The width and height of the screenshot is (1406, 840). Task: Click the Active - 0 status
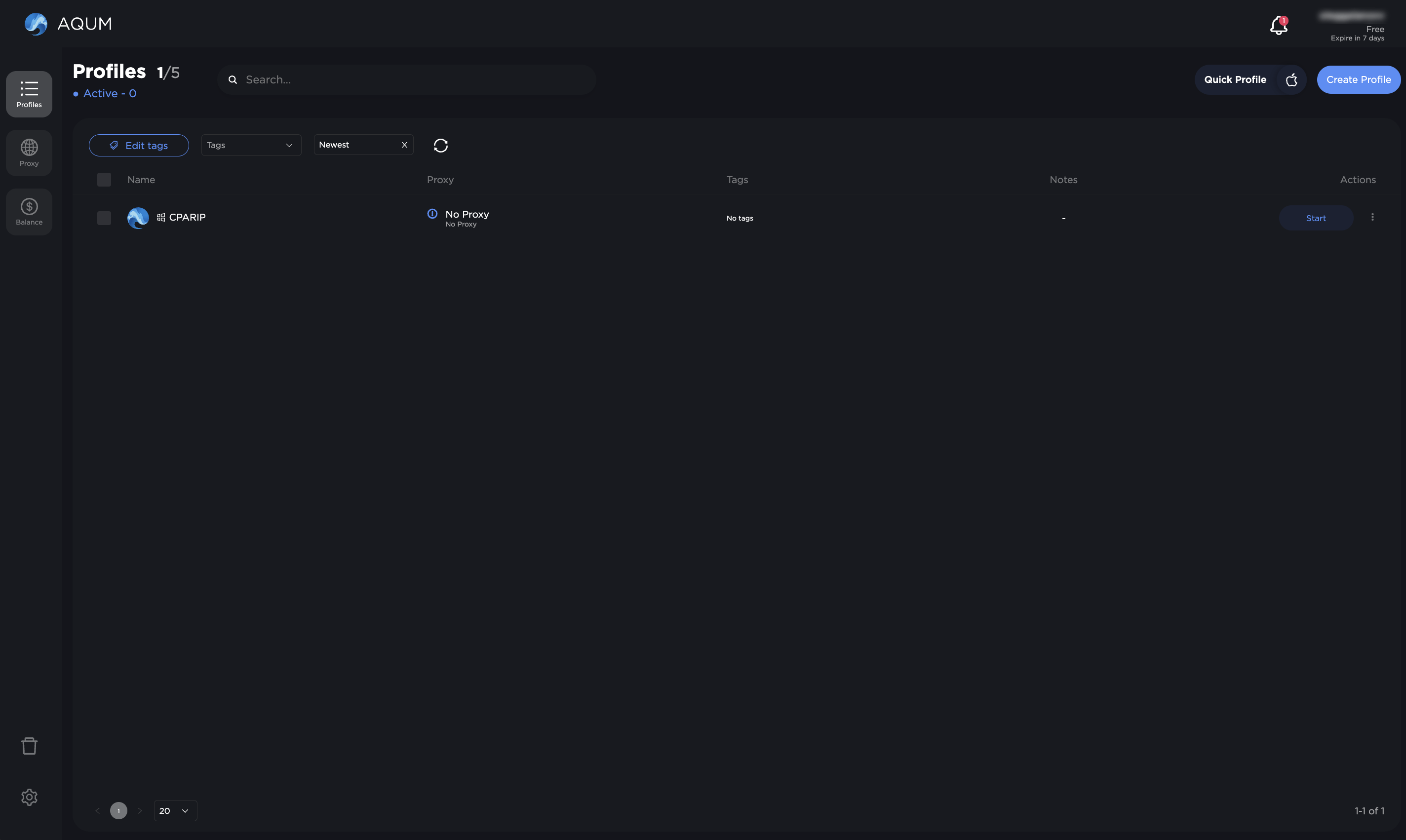point(105,93)
